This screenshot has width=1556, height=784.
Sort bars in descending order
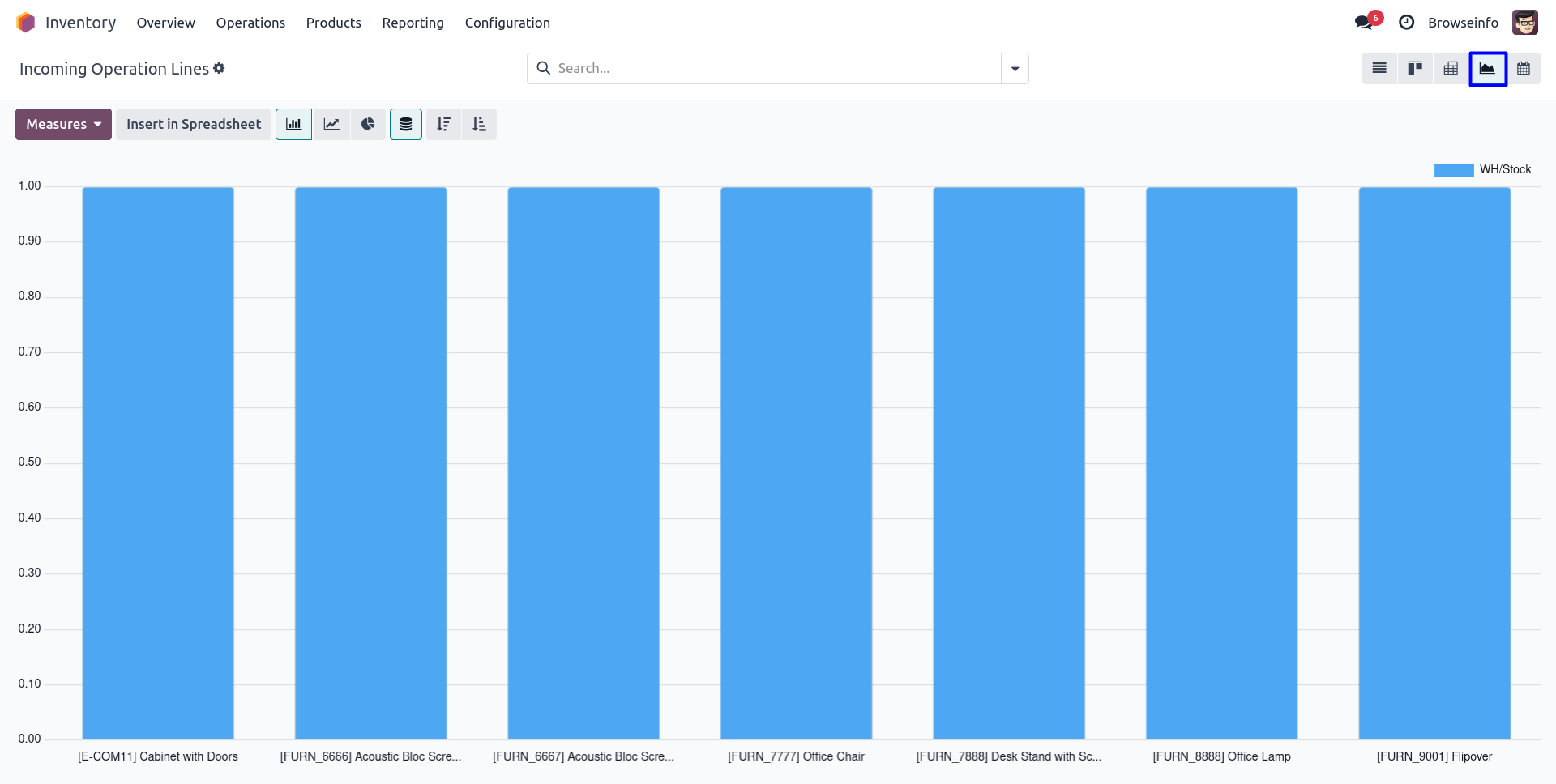point(443,125)
